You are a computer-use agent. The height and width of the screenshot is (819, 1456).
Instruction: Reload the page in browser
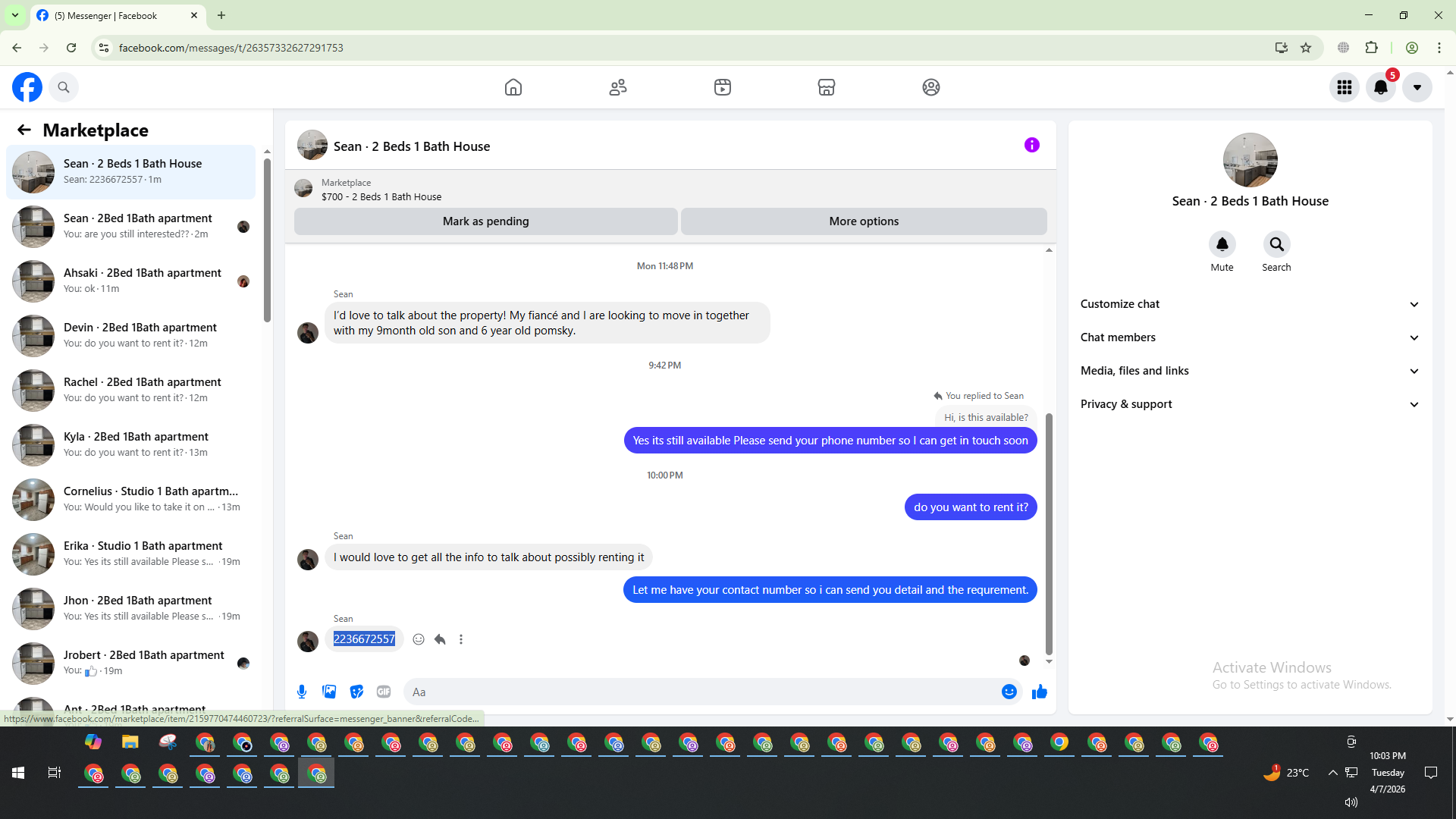(71, 48)
